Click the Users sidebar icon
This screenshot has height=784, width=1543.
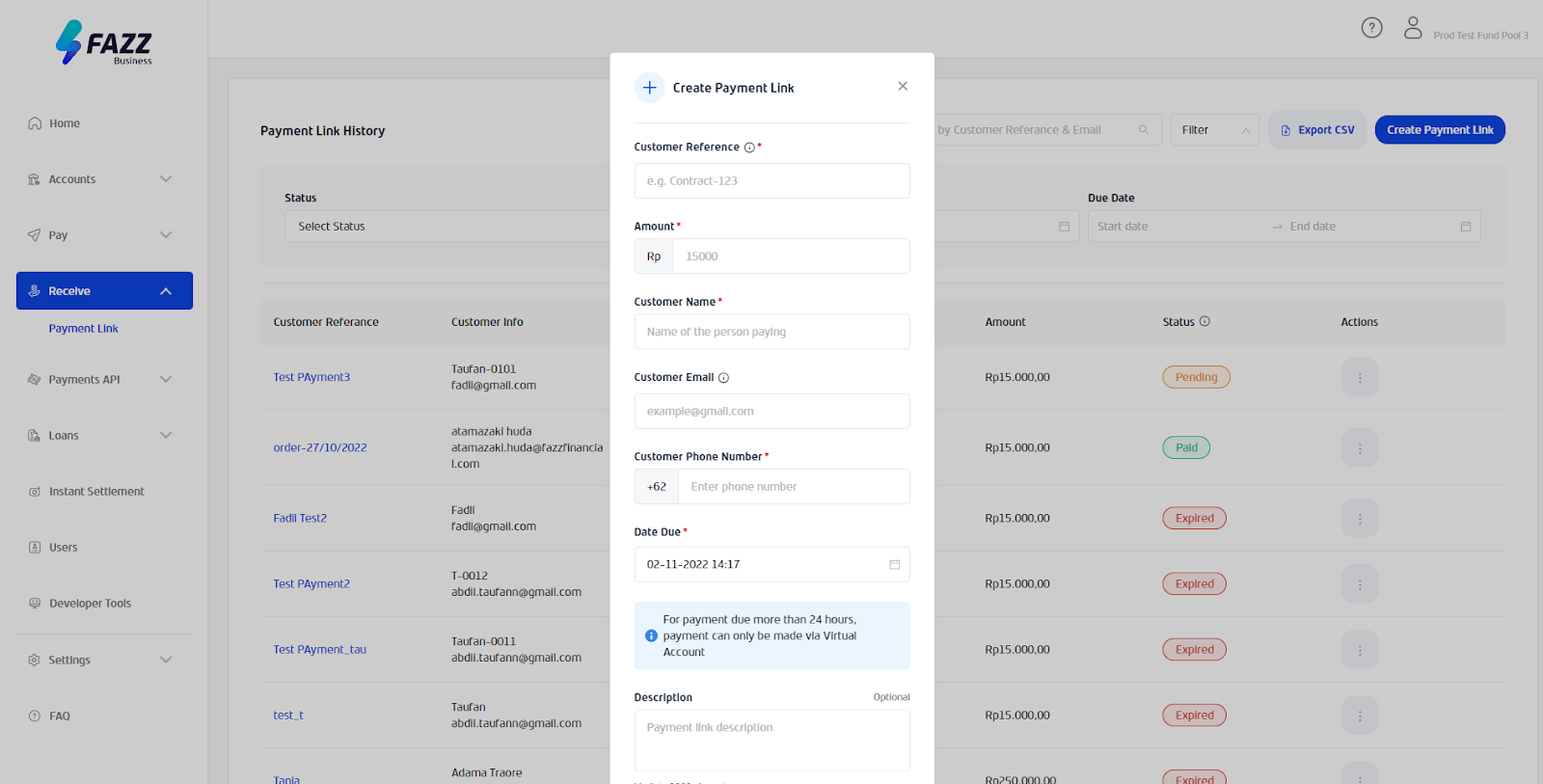(35, 548)
